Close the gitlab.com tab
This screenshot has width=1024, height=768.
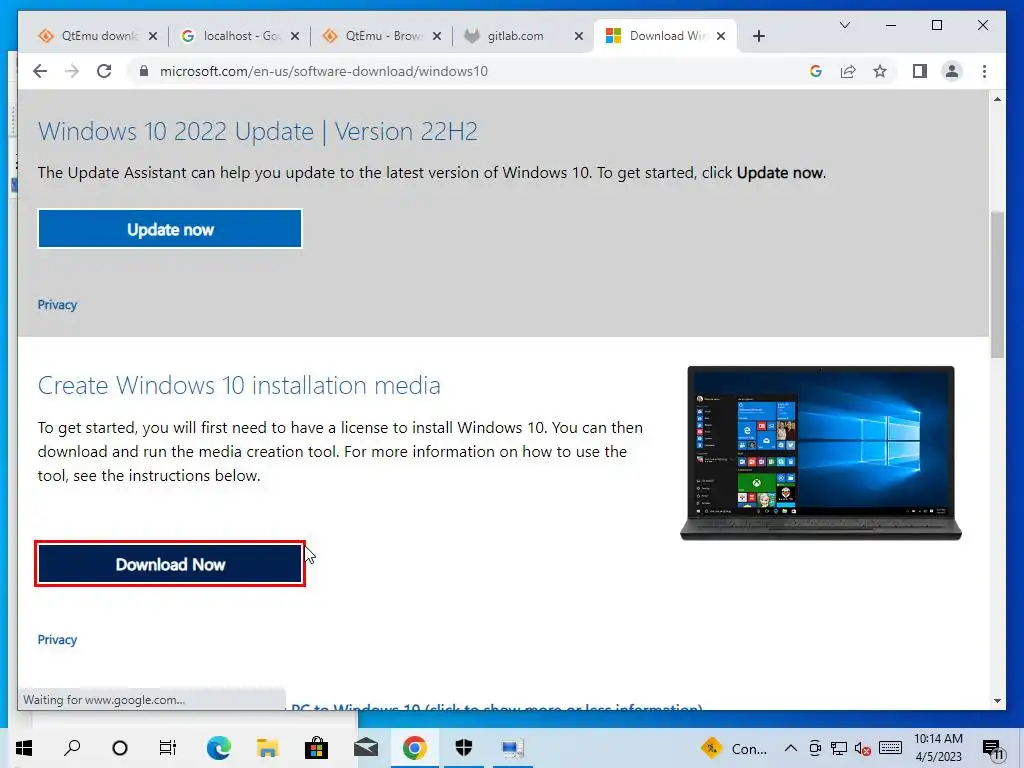[579, 36]
